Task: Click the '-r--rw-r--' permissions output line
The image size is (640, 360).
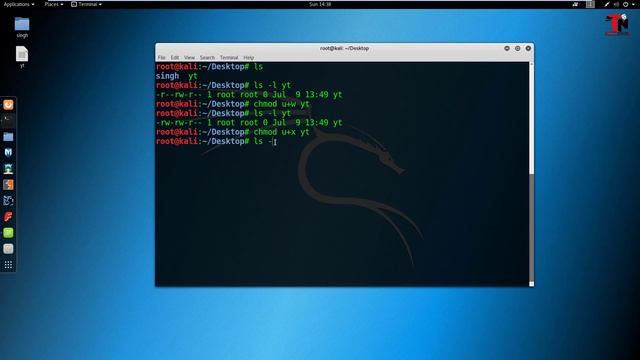Action: pos(249,95)
